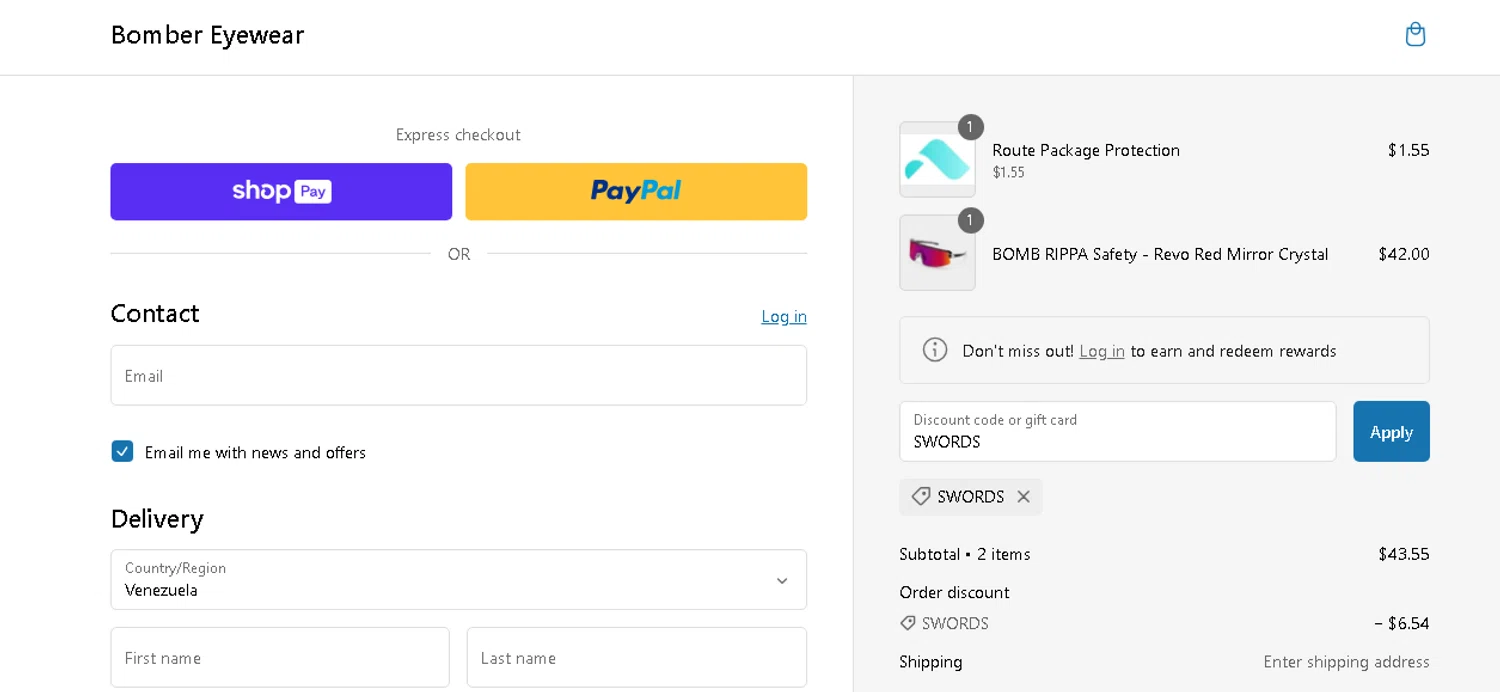The image size is (1500, 692).
Task: Pay with Shop Pay express checkout
Action: pyautogui.click(x=281, y=191)
